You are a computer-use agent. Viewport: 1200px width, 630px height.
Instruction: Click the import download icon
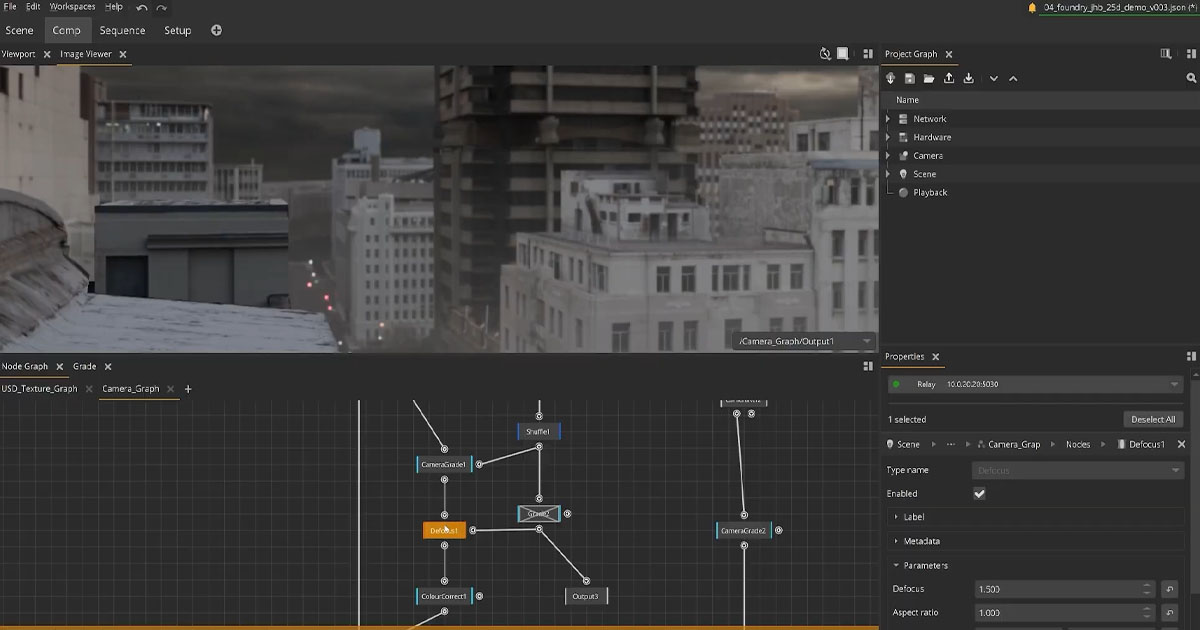pos(968,78)
